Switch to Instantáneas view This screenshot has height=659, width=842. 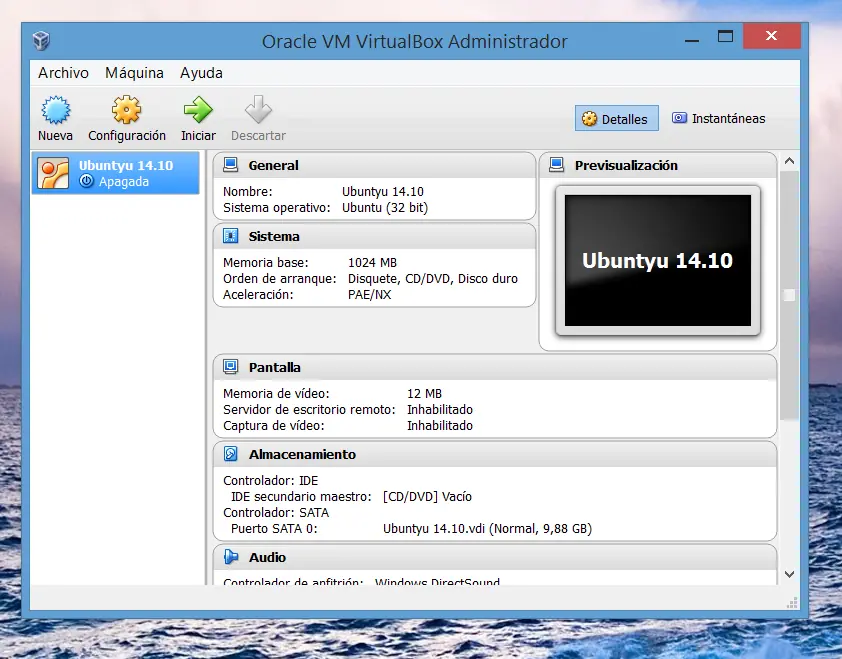(718, 118)
